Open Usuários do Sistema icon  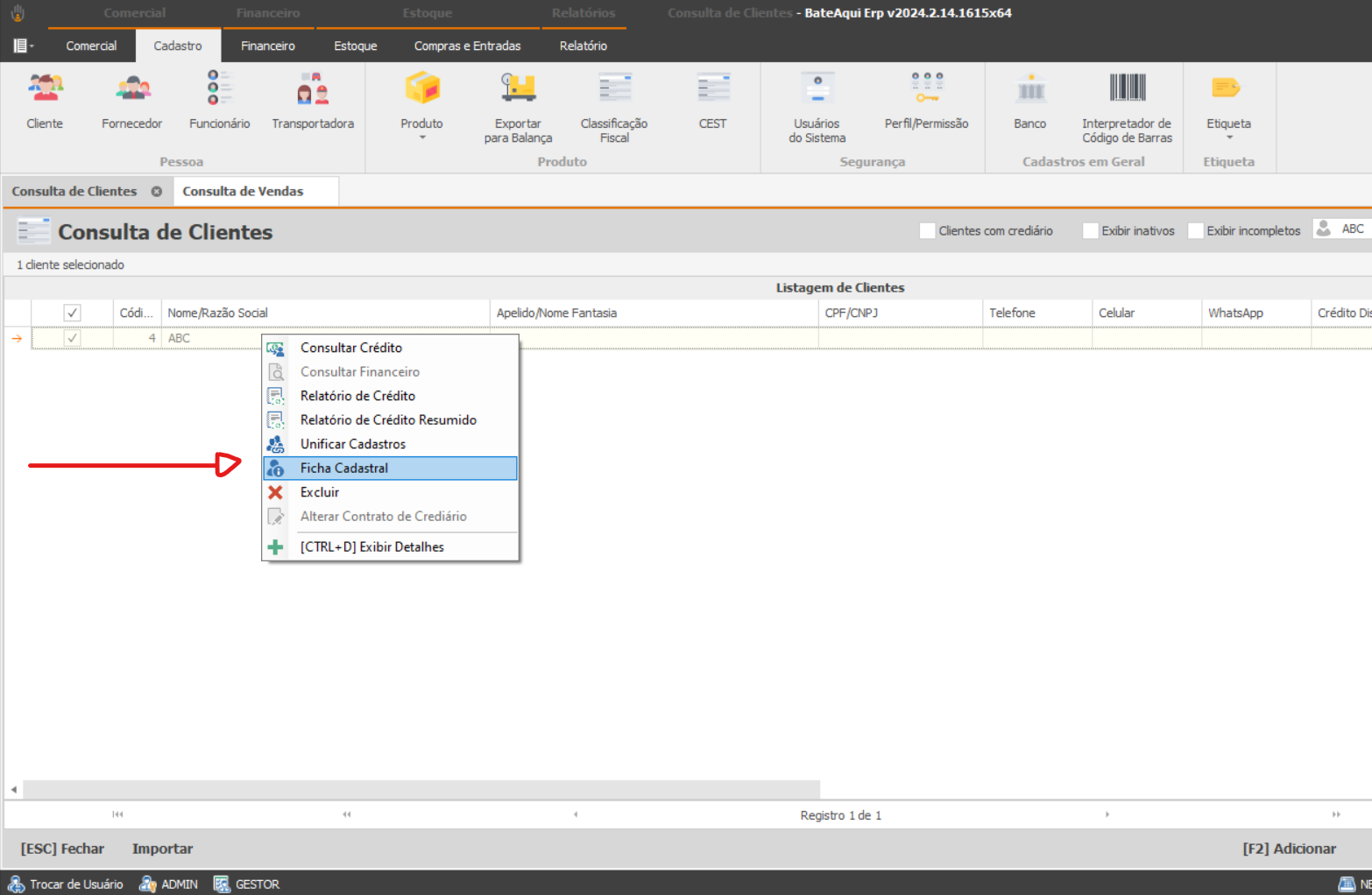(817, 88)
